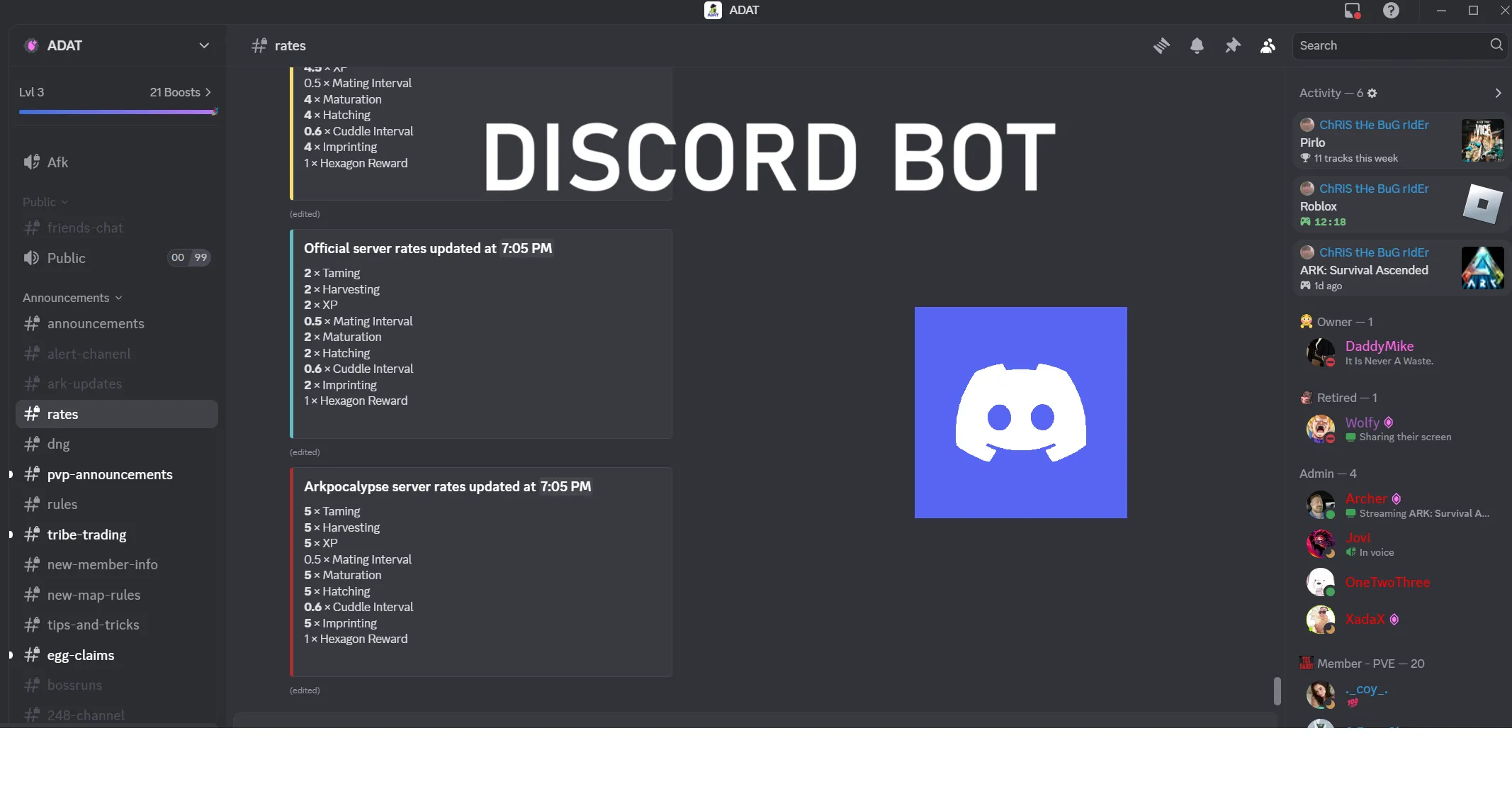Viewport: 1512px width, 794px height.
Task: Click the ADAT server avatar icon
Action: (31, 45)
